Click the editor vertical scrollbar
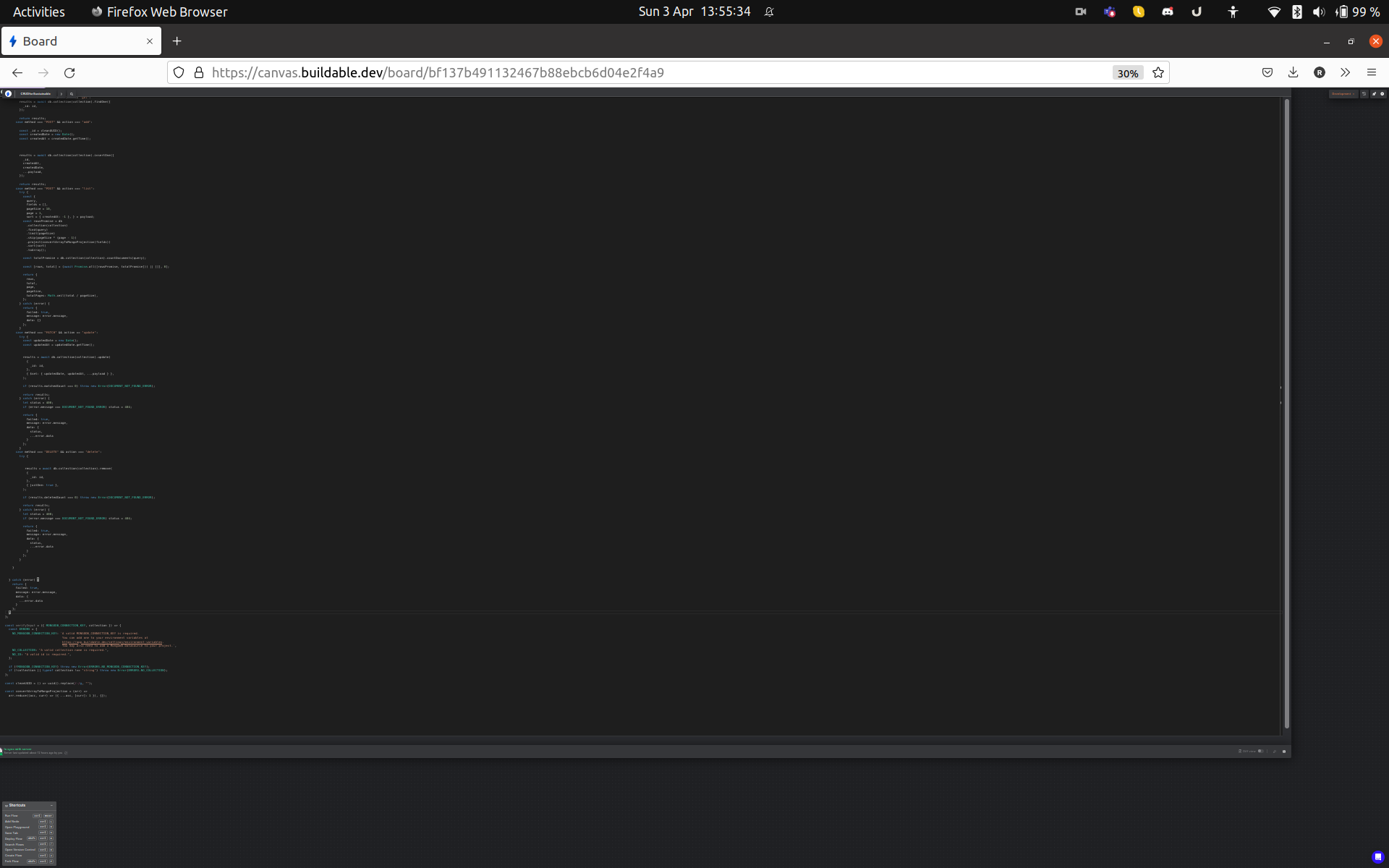Screen dimensions: 1389x868 (1287, 412)
